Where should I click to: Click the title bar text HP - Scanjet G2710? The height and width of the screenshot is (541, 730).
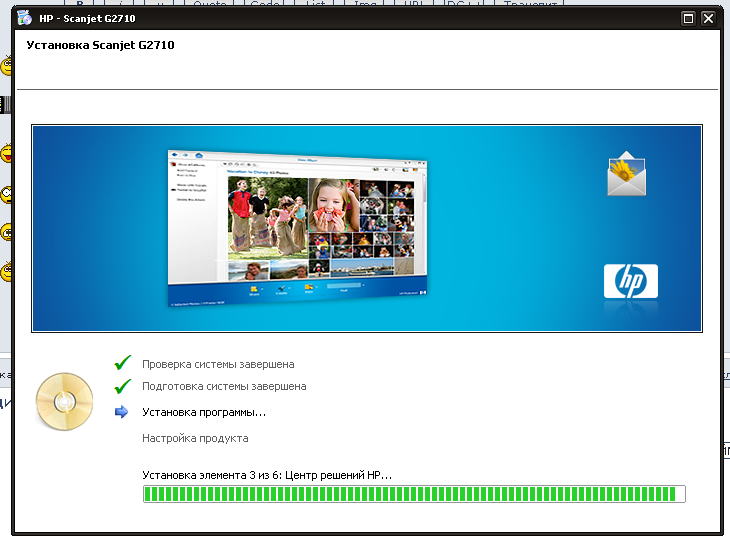tap(87, 19)
